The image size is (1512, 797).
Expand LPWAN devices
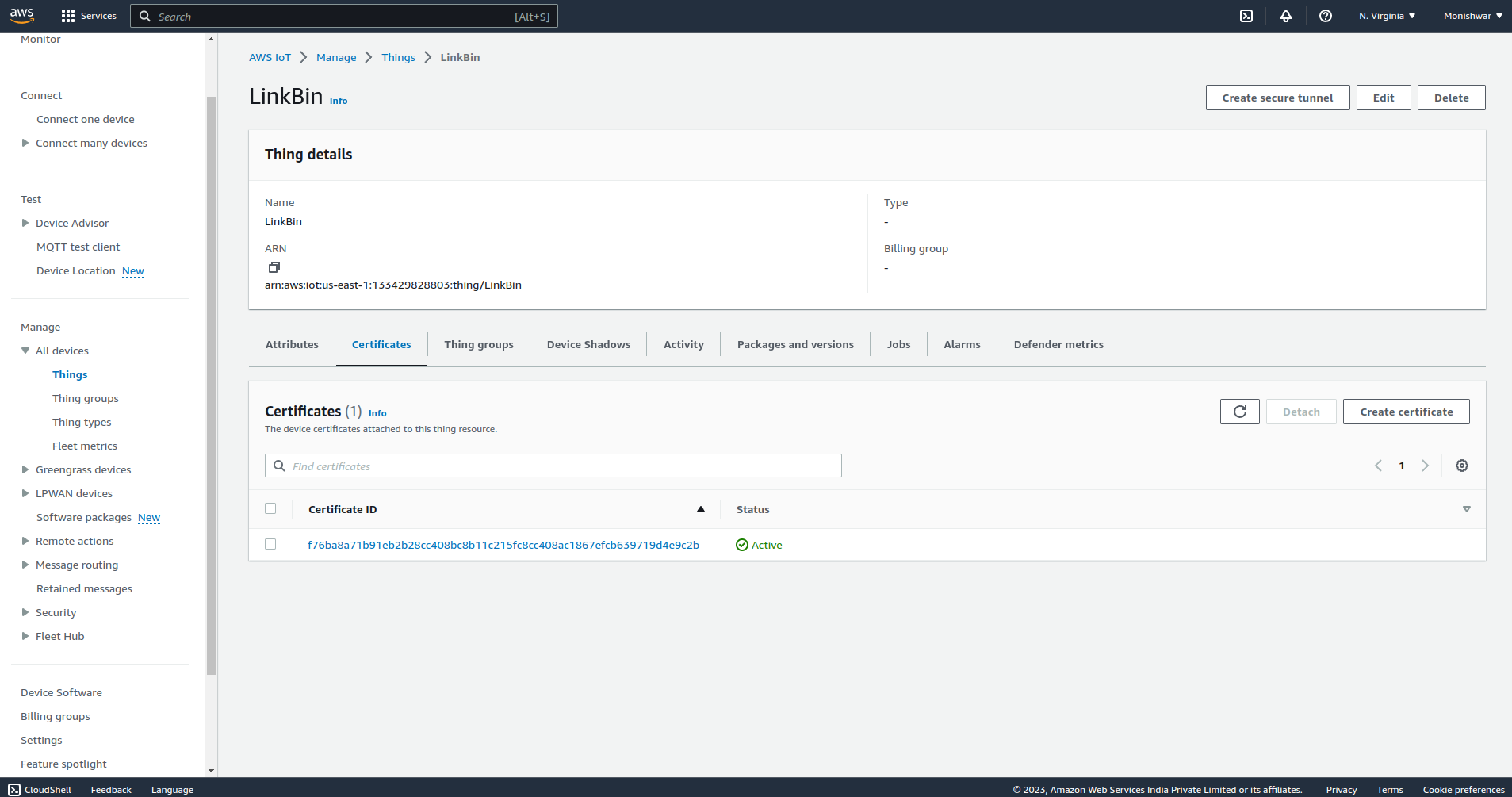tap(25, 493)
